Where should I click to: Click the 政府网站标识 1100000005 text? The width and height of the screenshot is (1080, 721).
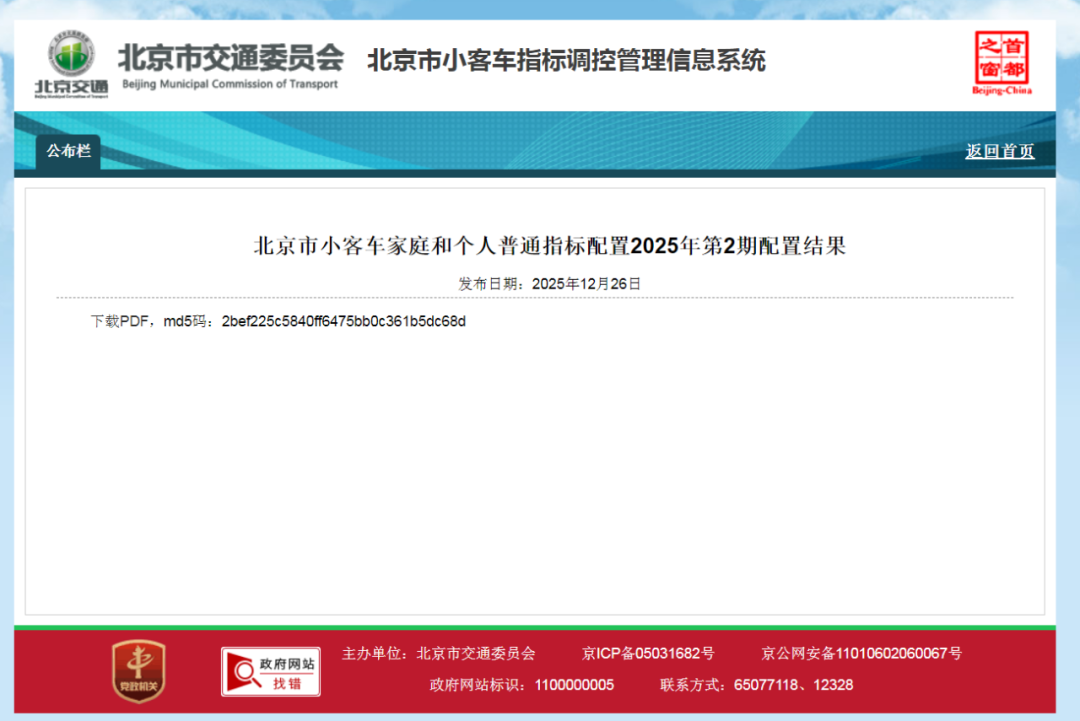point(521,685)
